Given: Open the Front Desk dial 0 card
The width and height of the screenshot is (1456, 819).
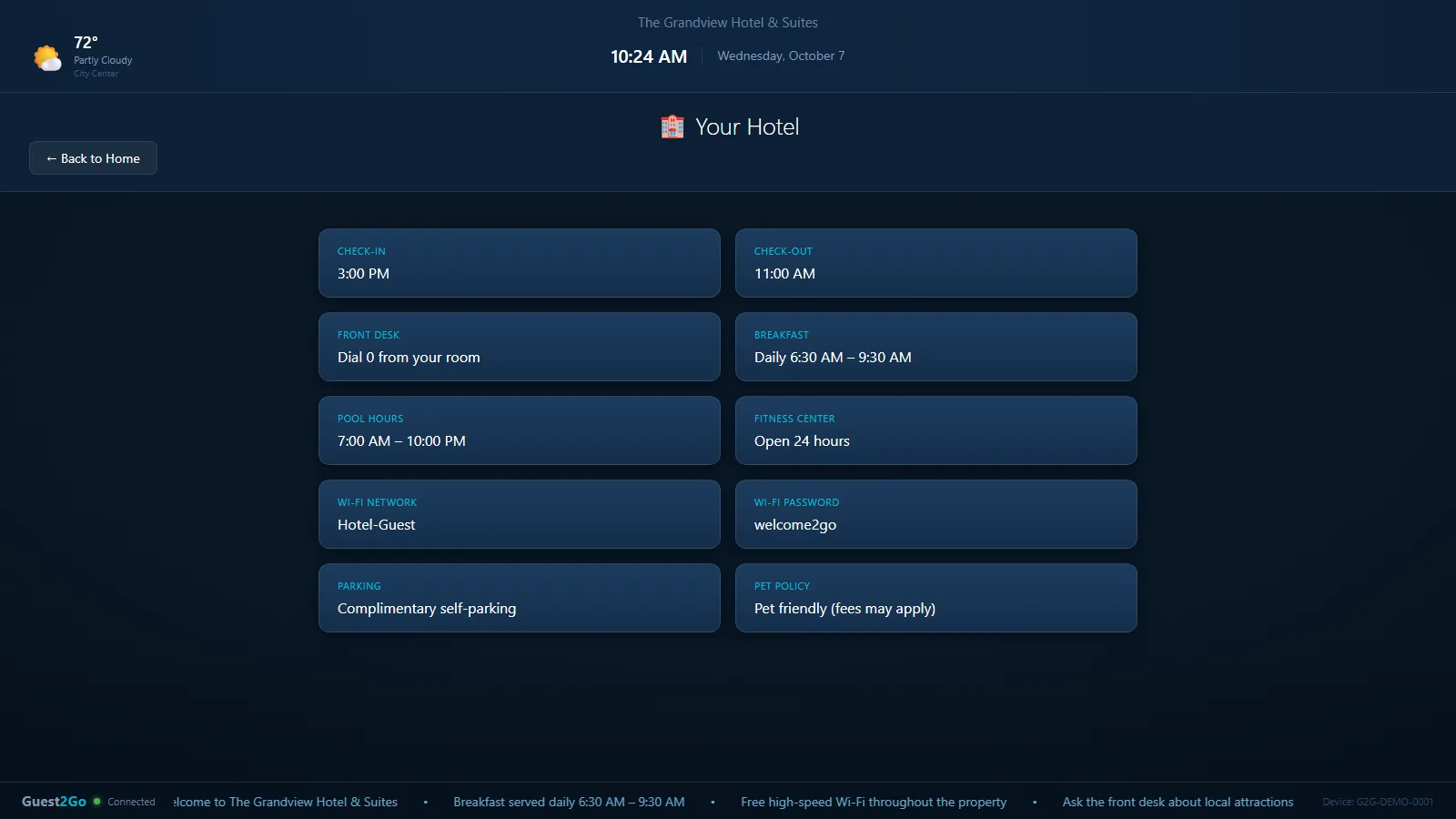Looking at the screenshot, I should [x=520, y=347].
